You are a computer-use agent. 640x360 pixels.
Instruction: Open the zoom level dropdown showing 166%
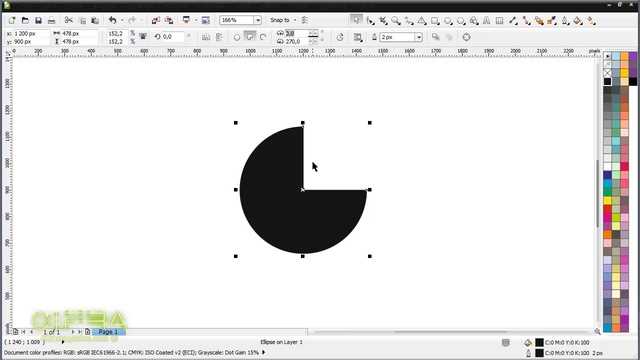(258, 20)
